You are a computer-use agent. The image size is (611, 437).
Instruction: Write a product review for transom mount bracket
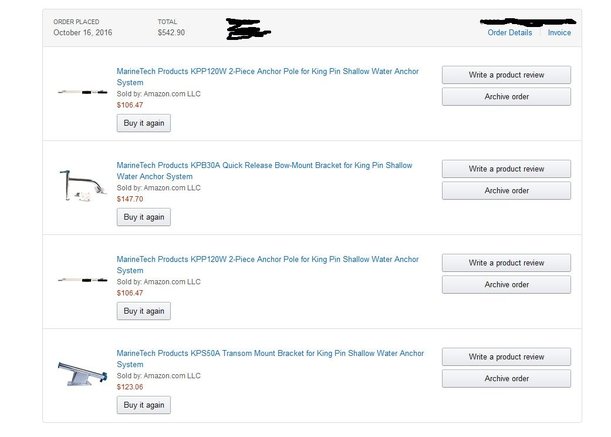point(506,357)
